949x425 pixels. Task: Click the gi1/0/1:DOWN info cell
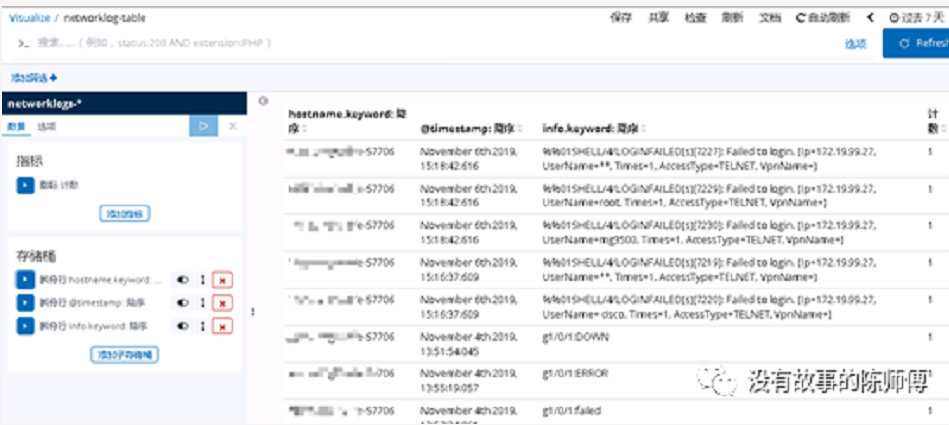coord(576,337)
